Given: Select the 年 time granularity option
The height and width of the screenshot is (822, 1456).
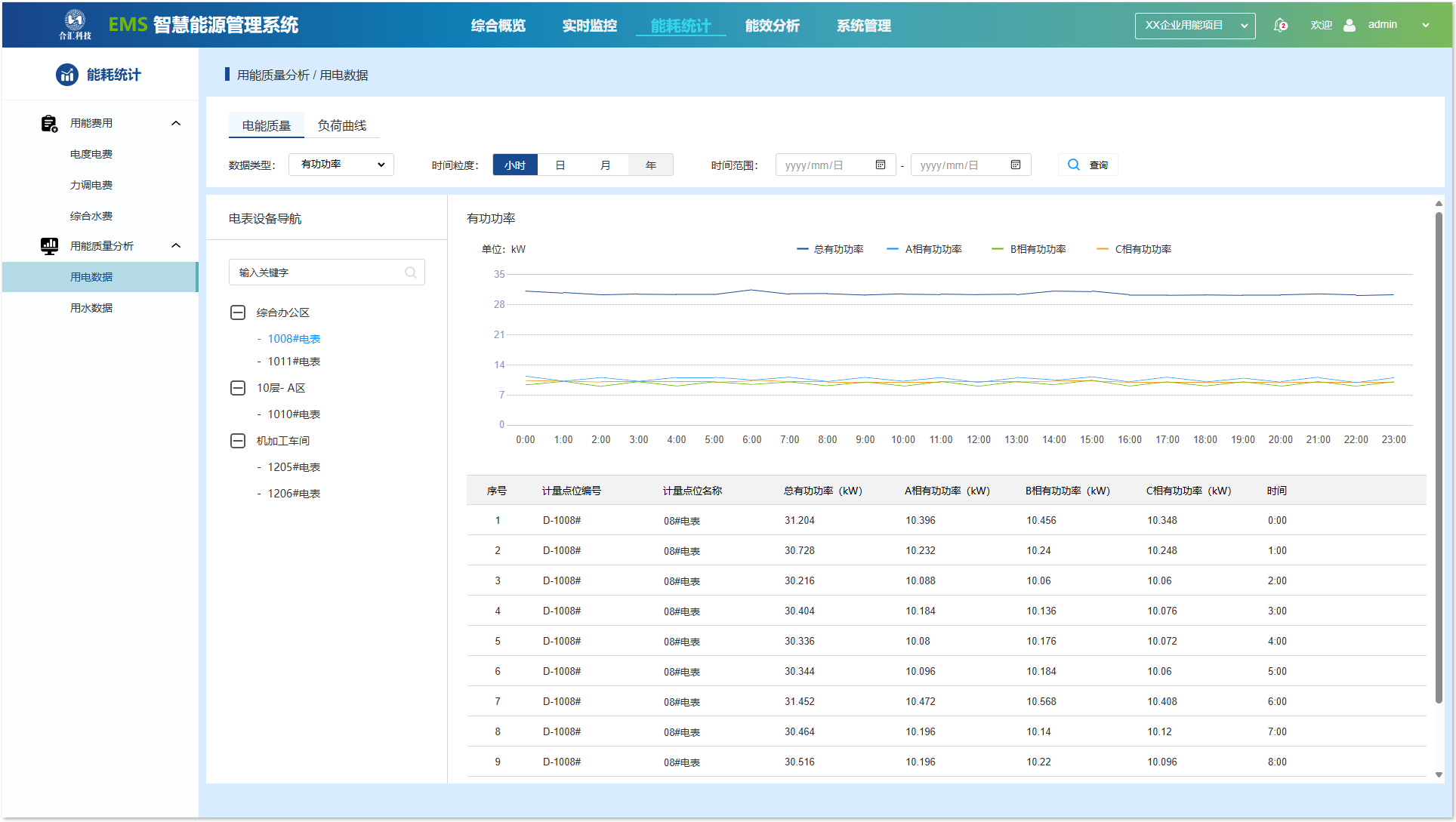Looking at the screenshot, I should 651,165.
